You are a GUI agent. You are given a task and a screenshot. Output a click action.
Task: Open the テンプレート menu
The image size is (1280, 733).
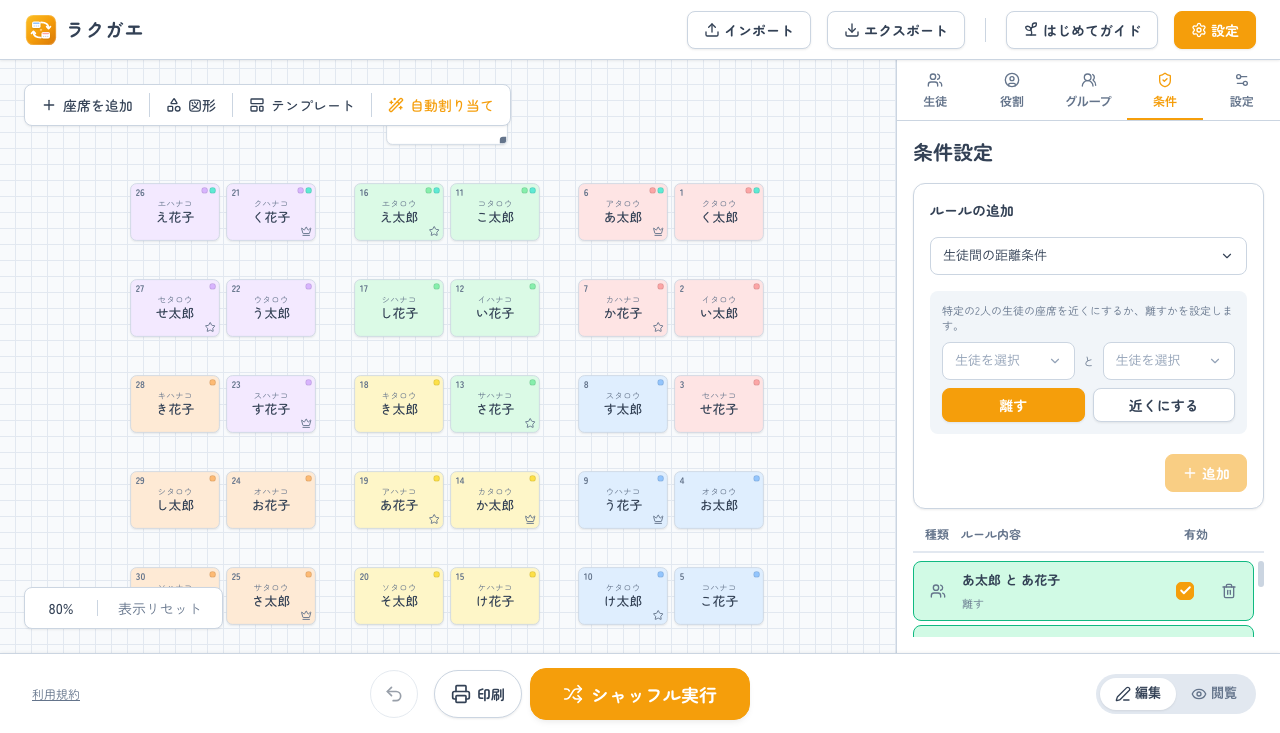coord(302,105)
